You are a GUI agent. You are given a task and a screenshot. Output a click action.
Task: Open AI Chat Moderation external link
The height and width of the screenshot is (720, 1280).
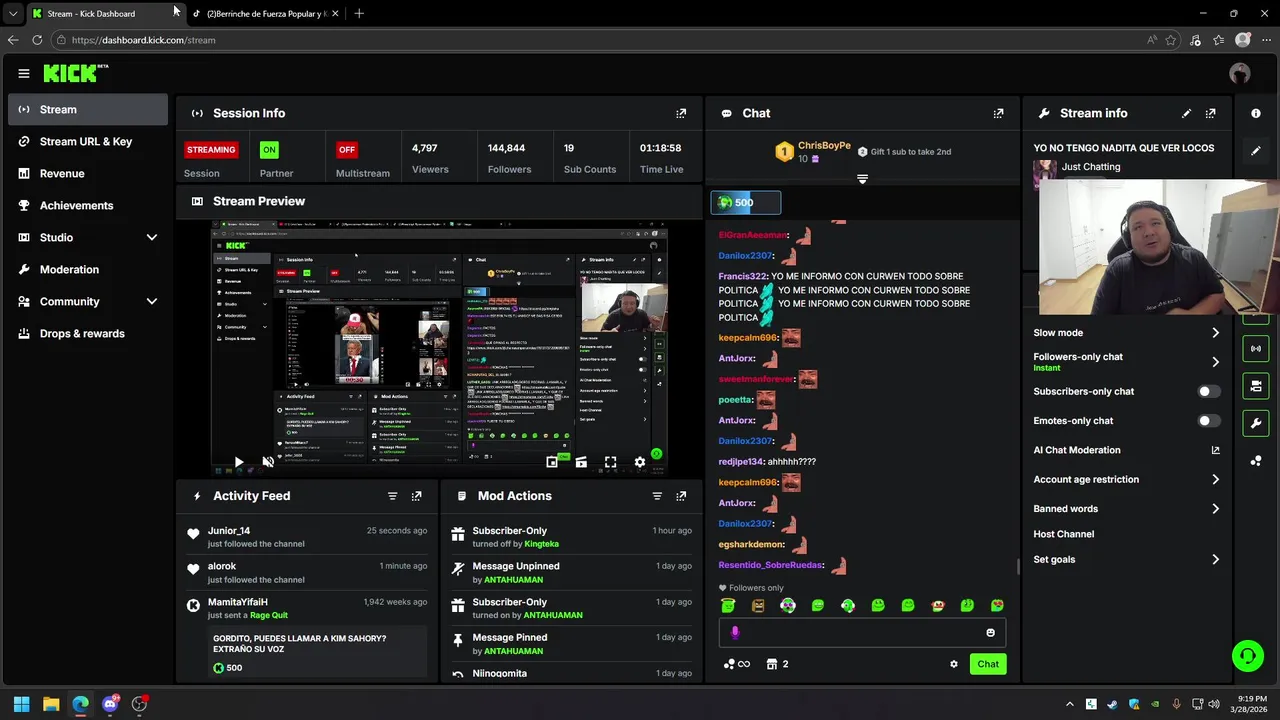(x=1215, y=450)
